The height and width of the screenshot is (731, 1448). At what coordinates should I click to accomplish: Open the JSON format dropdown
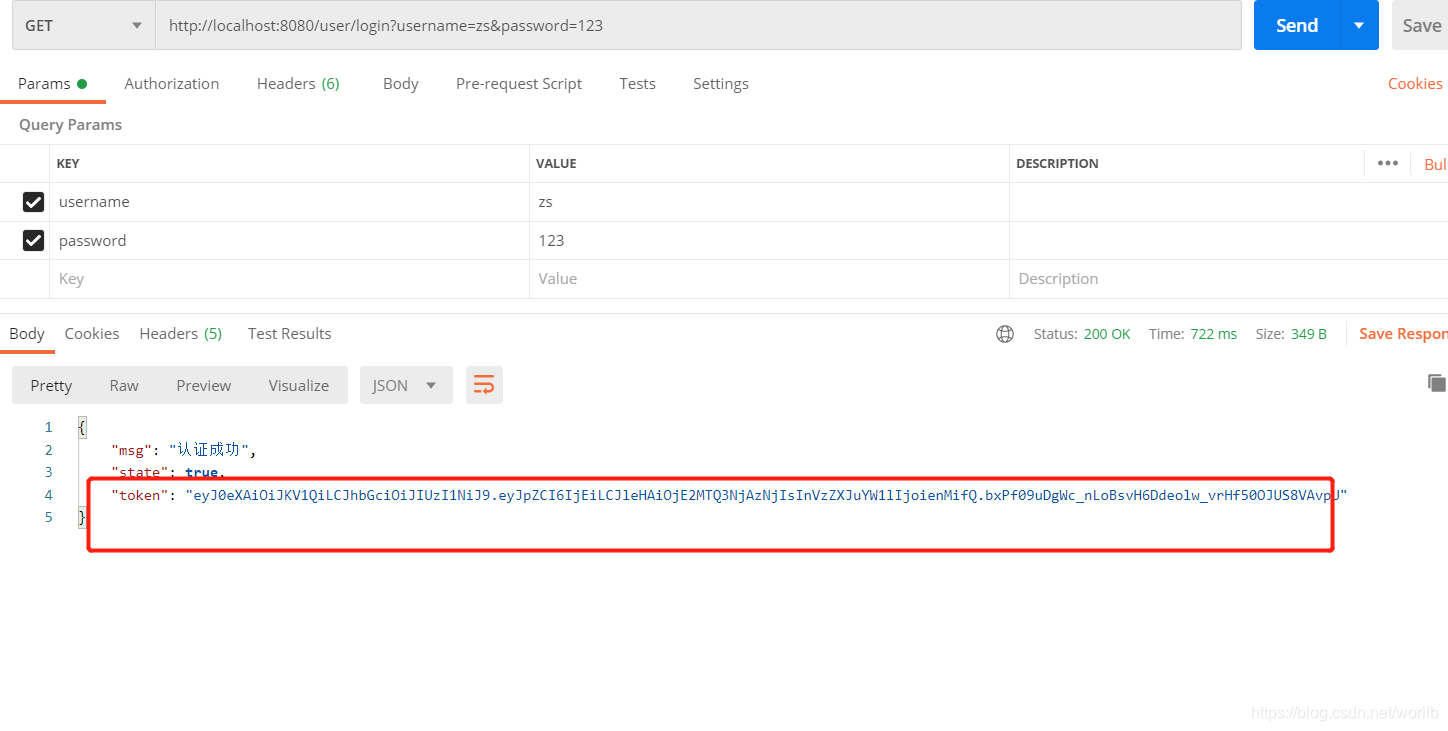pos(406,385)
